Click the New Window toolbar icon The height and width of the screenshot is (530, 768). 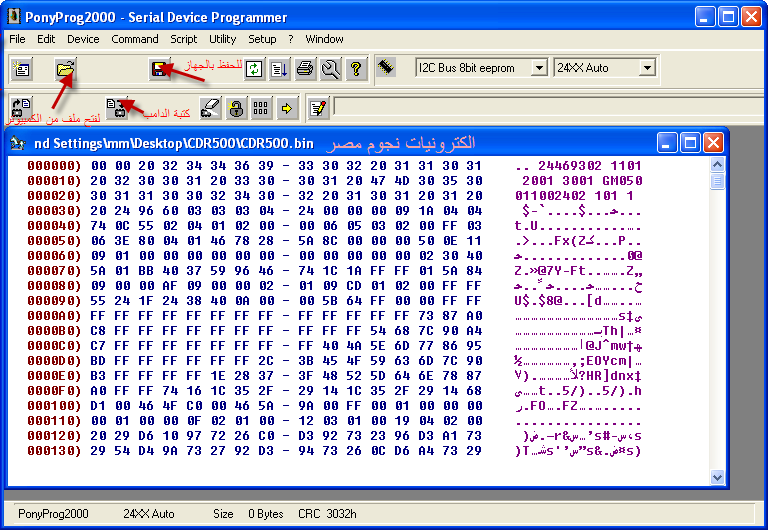pos(22,69)
